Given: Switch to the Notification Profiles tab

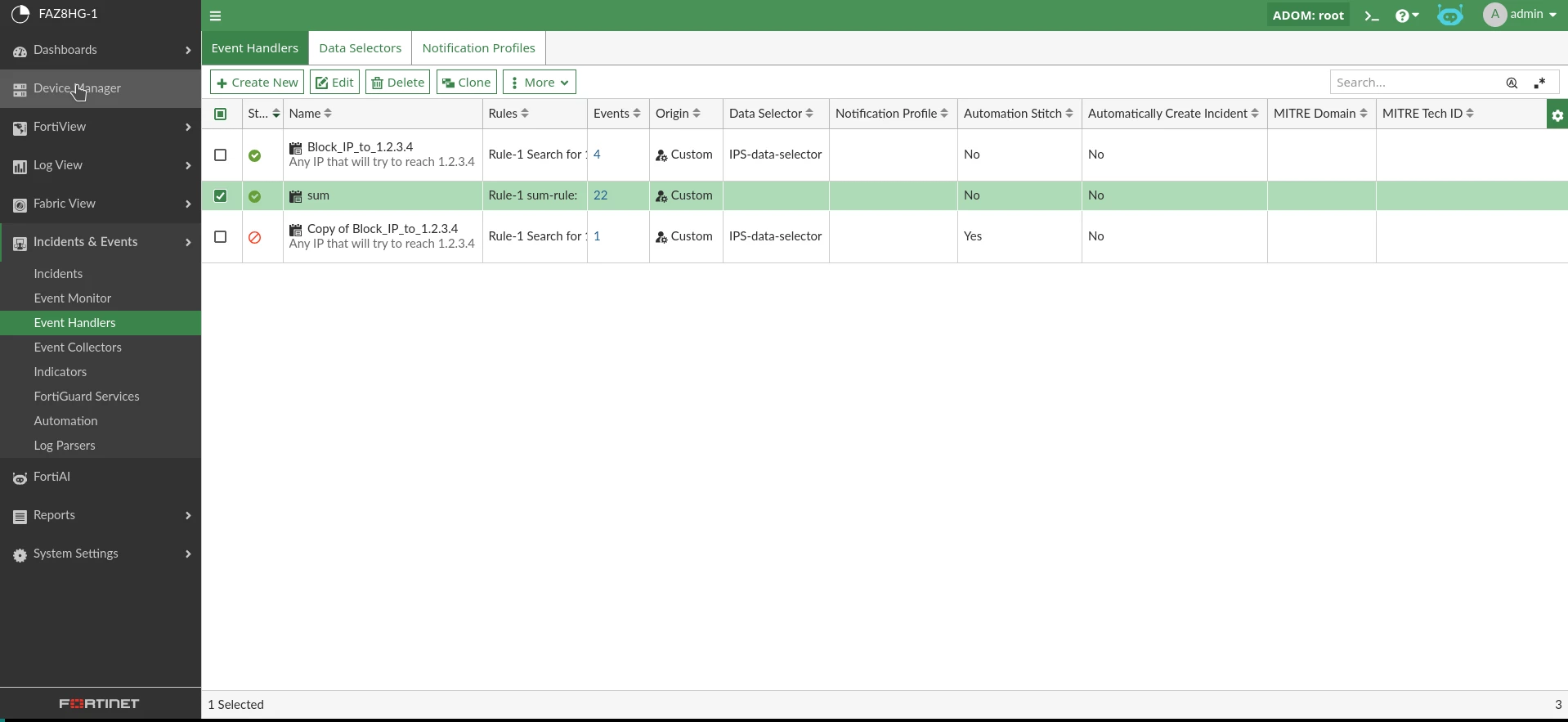Looking at the screenshot, I should (478, 48).
